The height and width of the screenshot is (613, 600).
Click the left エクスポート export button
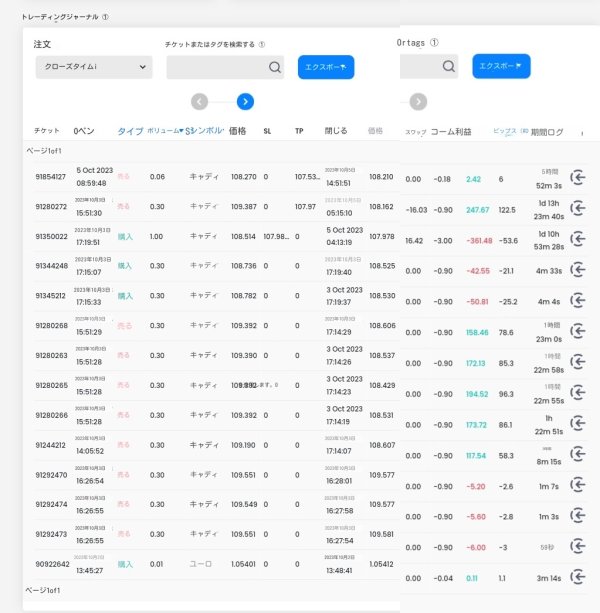pyautogui.click(x=326, y=67)
